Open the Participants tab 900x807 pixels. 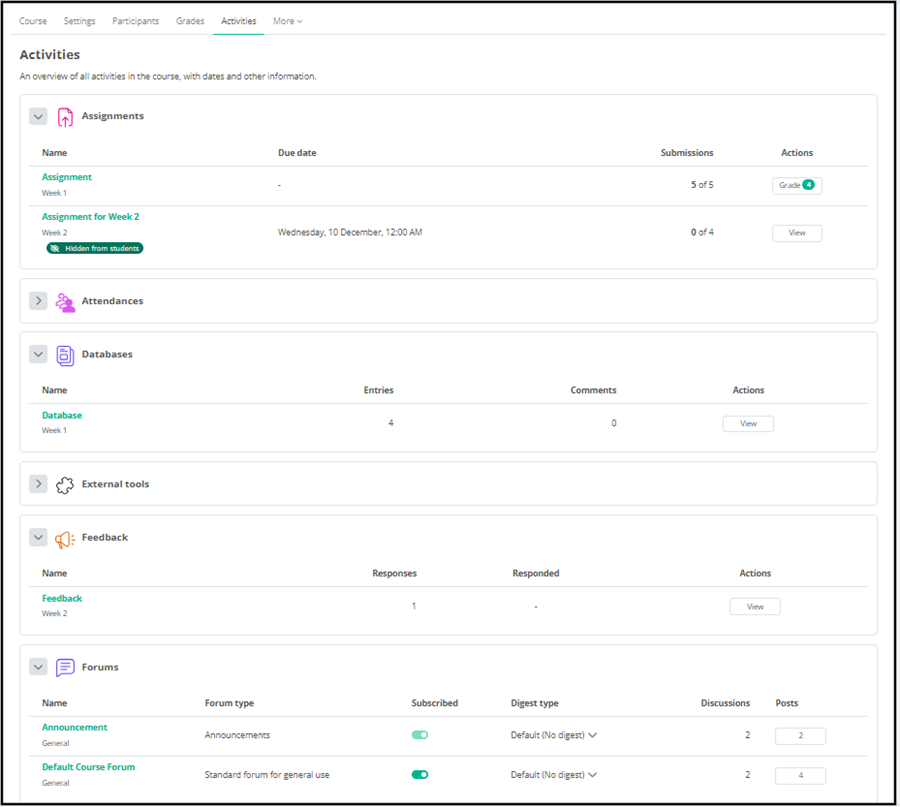(x=135, y=20)
